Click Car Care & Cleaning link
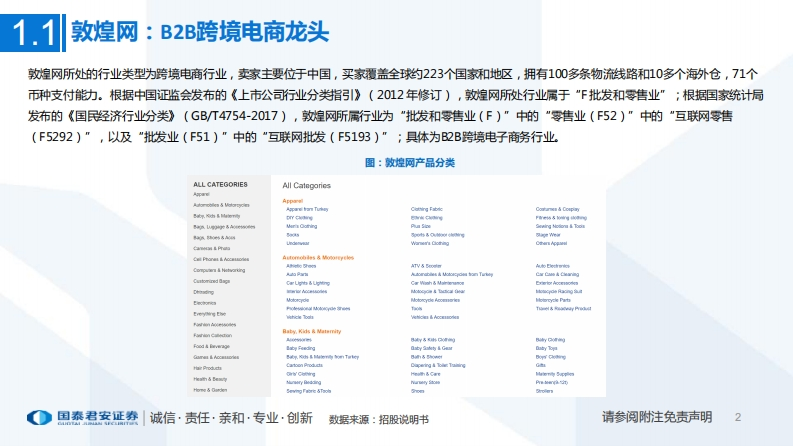793x446 pixels. pos(557,274)
